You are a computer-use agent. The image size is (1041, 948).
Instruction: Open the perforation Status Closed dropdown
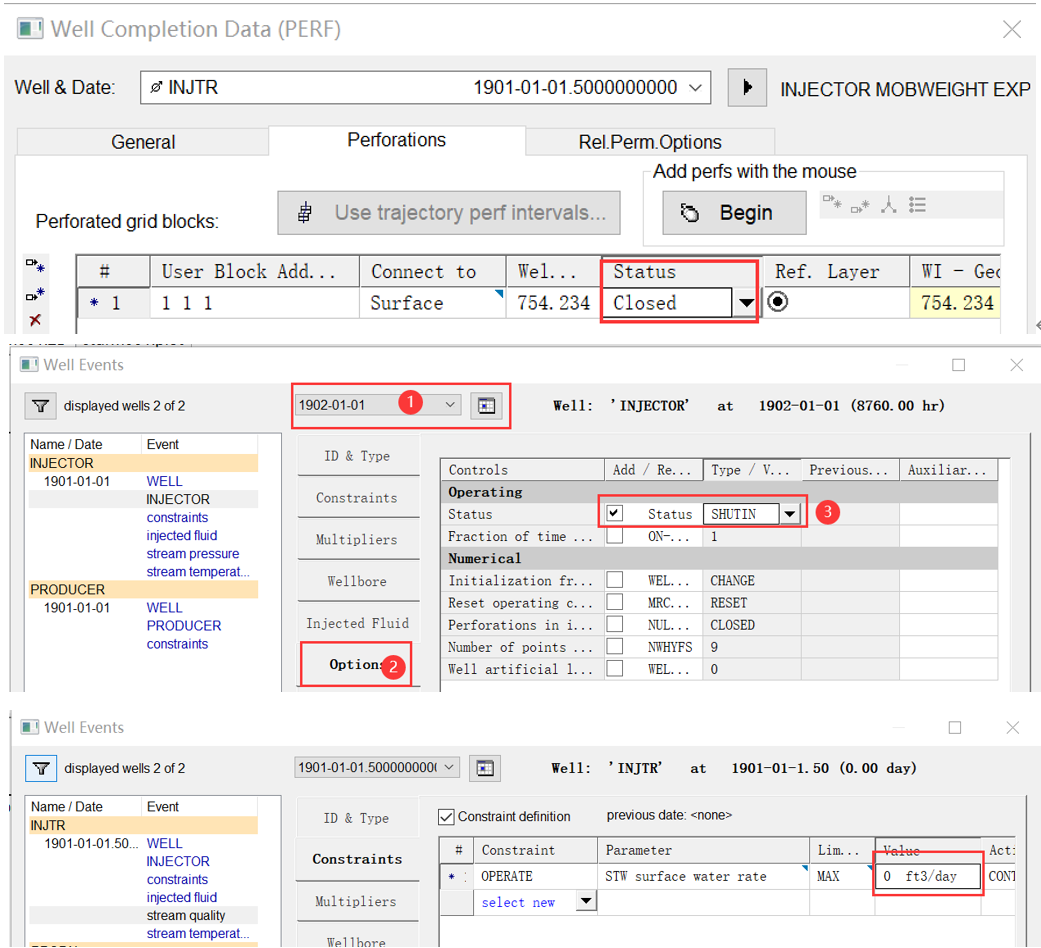pos(745,303)
